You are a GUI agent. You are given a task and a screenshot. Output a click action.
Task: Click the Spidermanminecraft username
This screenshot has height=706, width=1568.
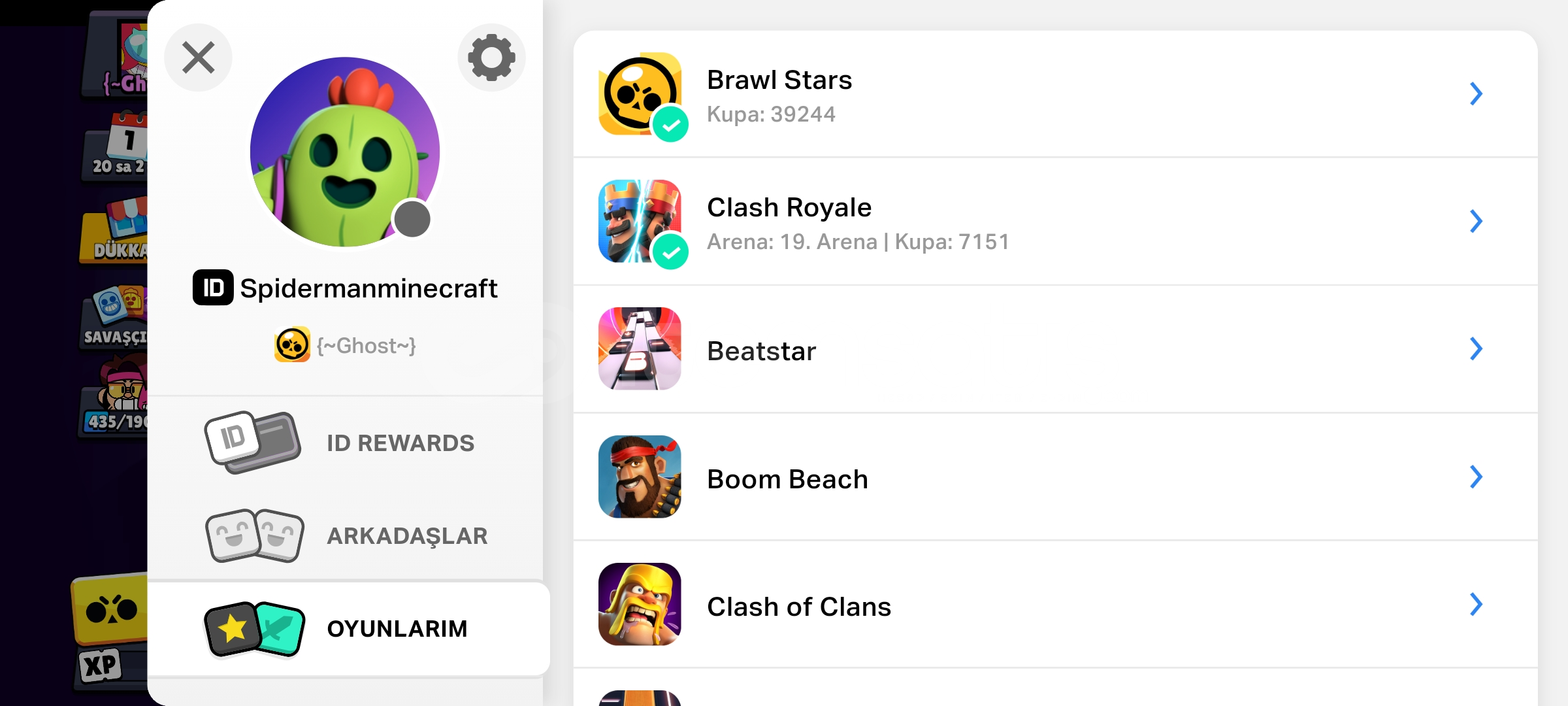[368, 288]
